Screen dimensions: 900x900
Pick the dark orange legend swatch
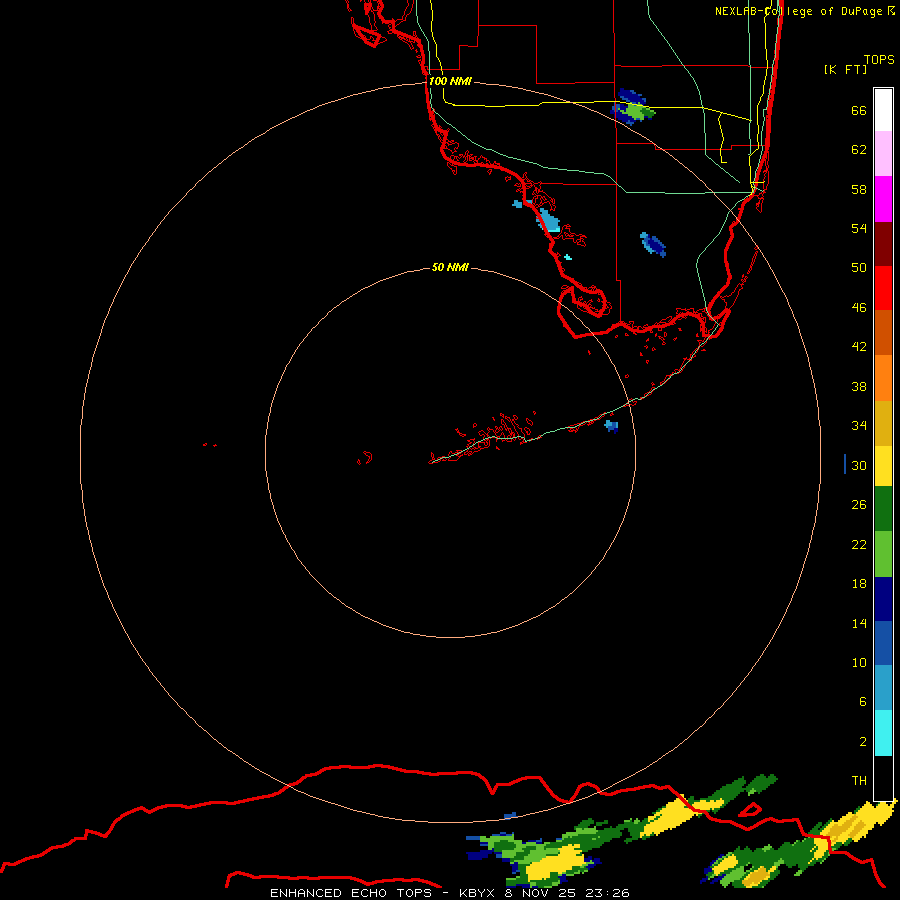(883, 332)
